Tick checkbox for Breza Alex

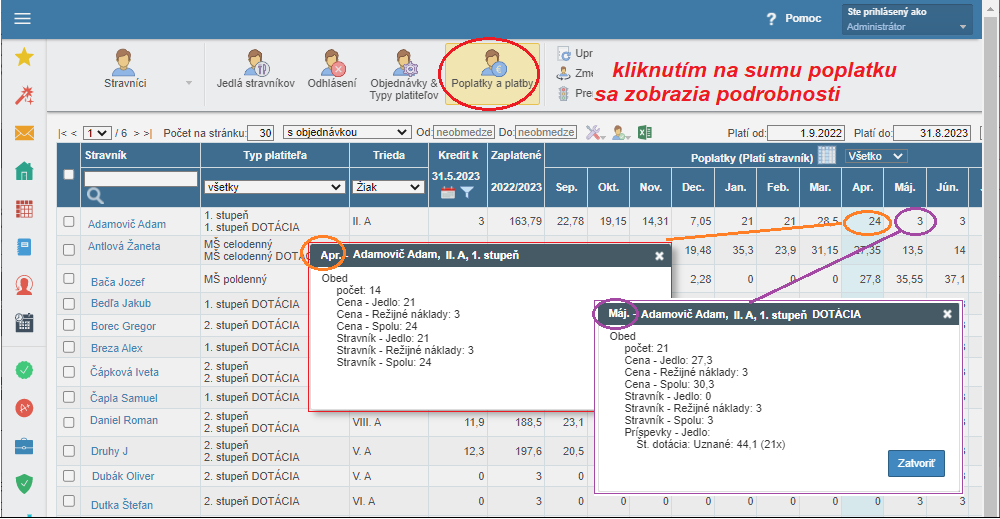[69, 347]
